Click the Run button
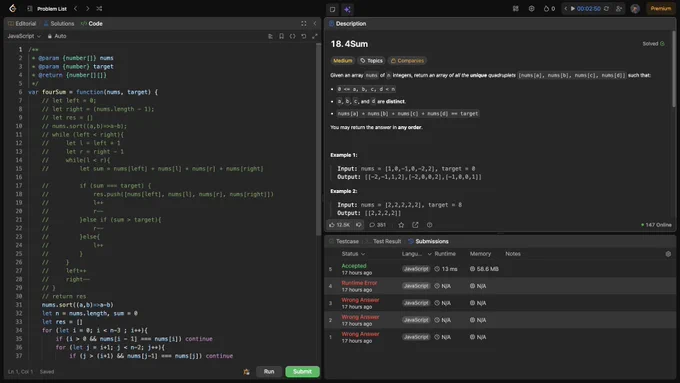 (x=268, y=371)
